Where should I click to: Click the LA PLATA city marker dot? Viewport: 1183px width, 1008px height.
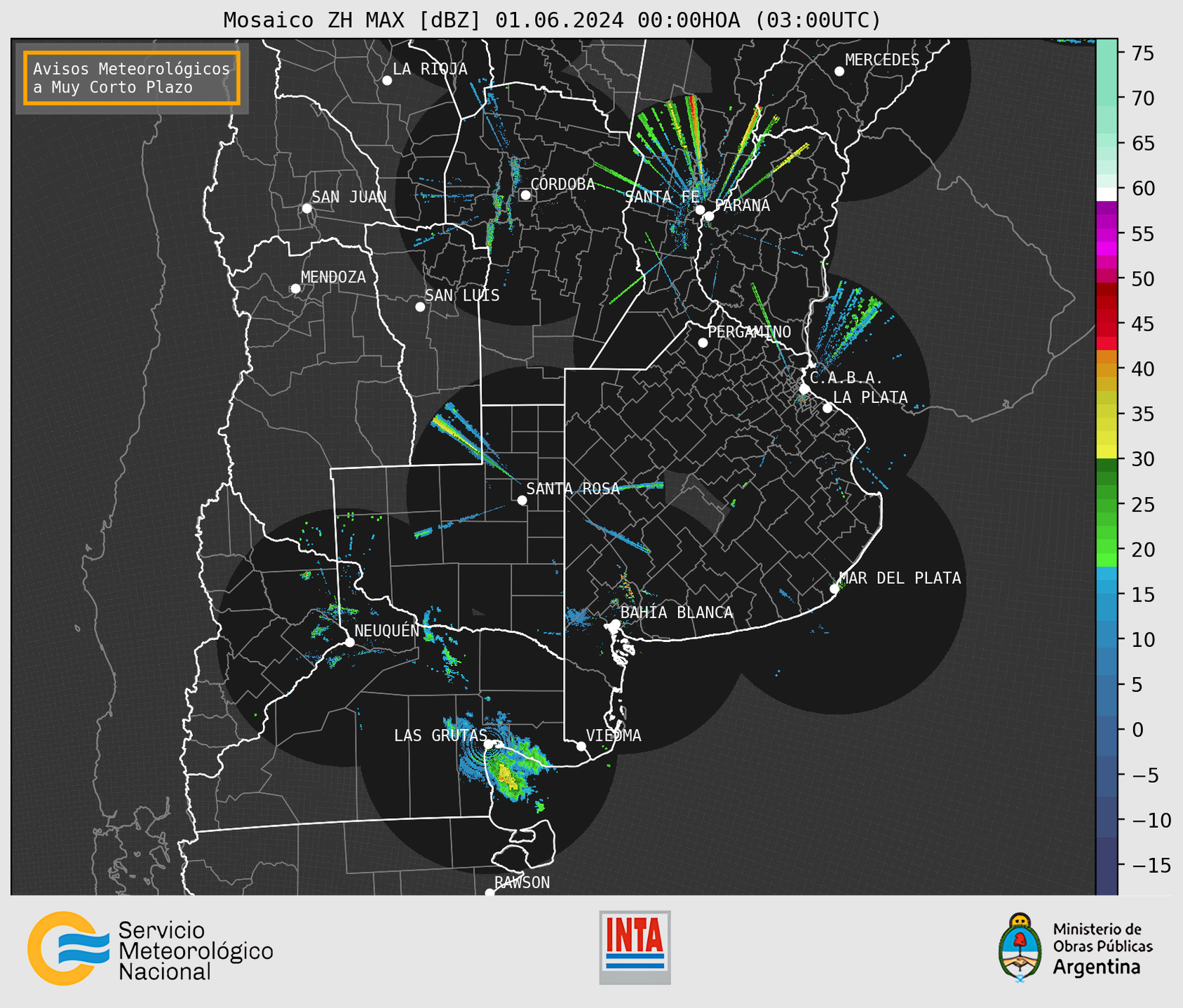pos(827,408)
